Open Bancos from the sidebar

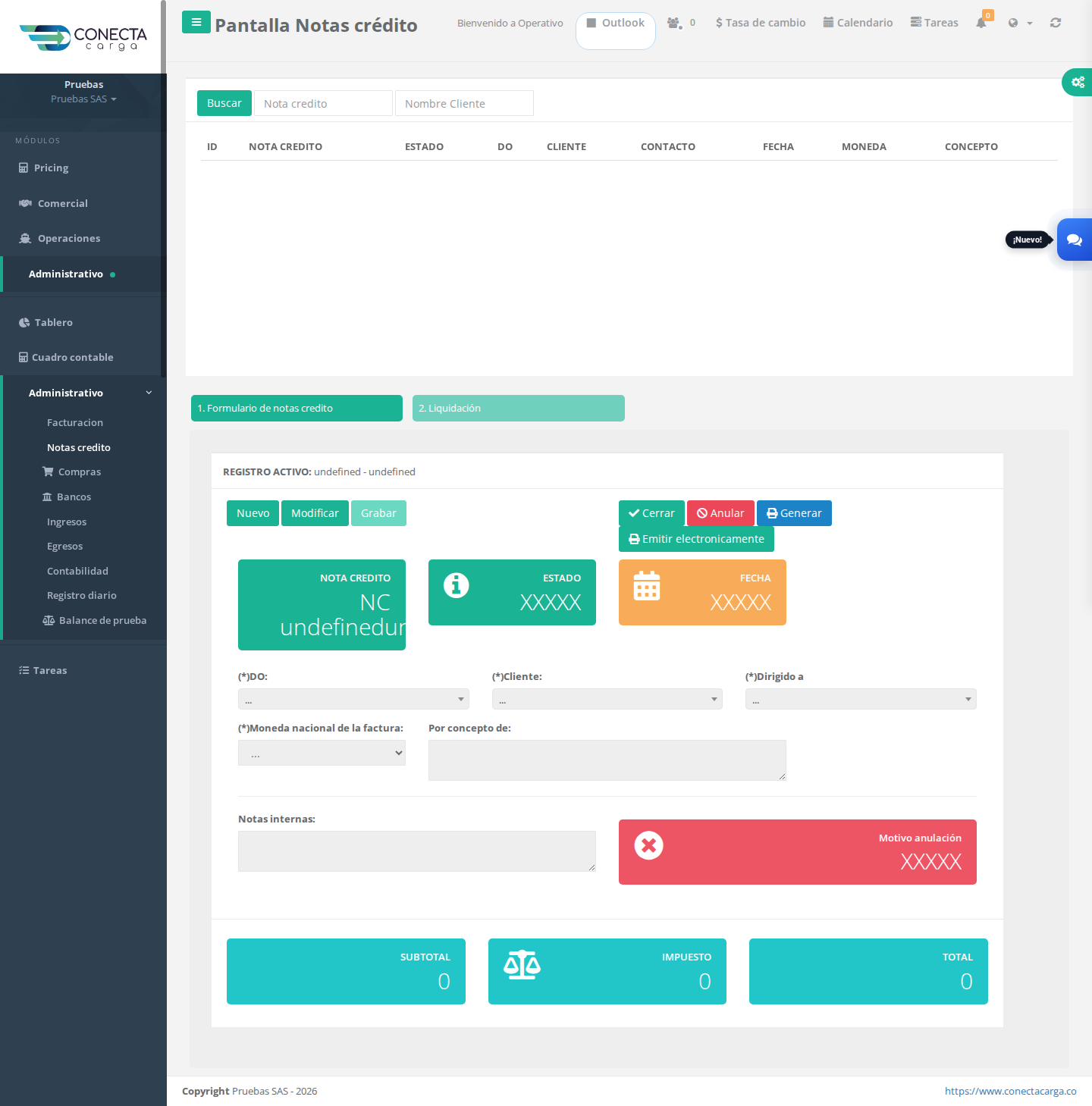tap(67, 497)
